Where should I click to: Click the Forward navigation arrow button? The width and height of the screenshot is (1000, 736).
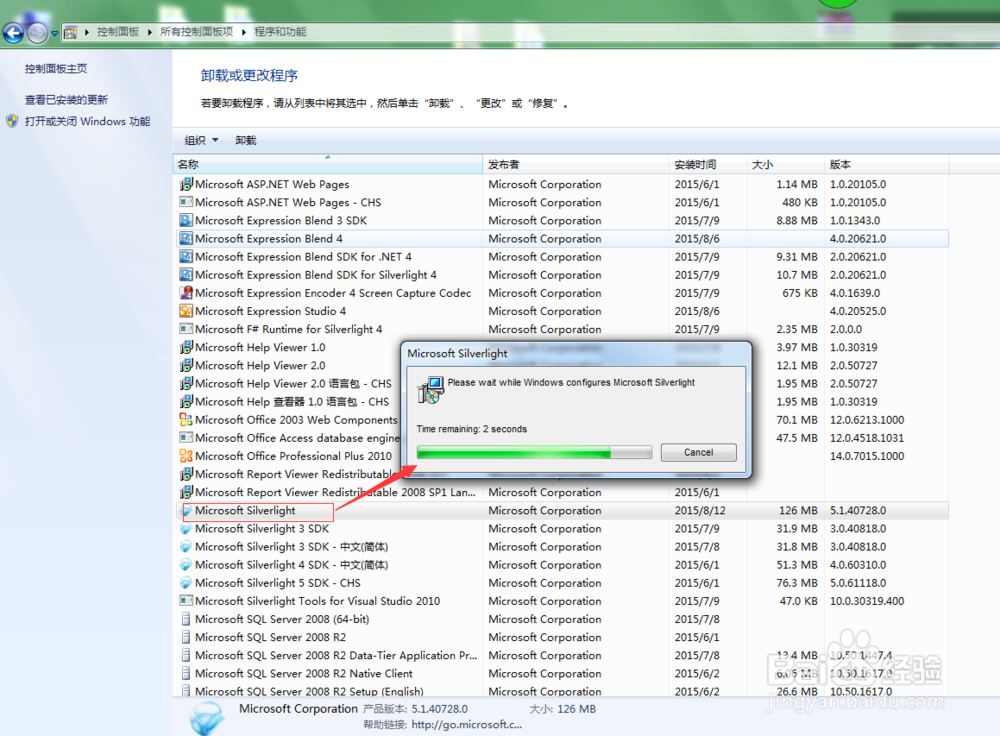click(37, 33)
